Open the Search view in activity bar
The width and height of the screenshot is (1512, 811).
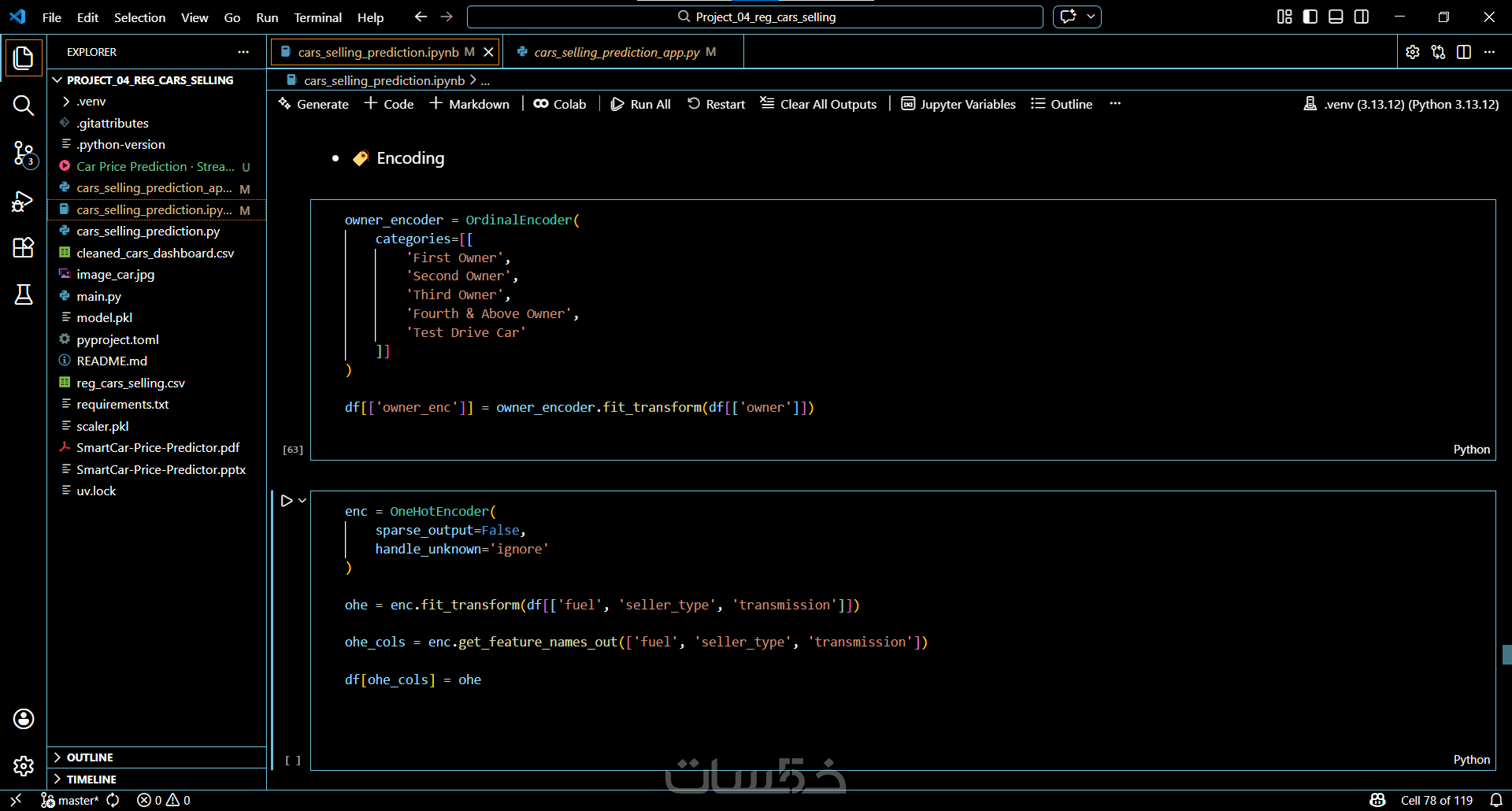24,106
